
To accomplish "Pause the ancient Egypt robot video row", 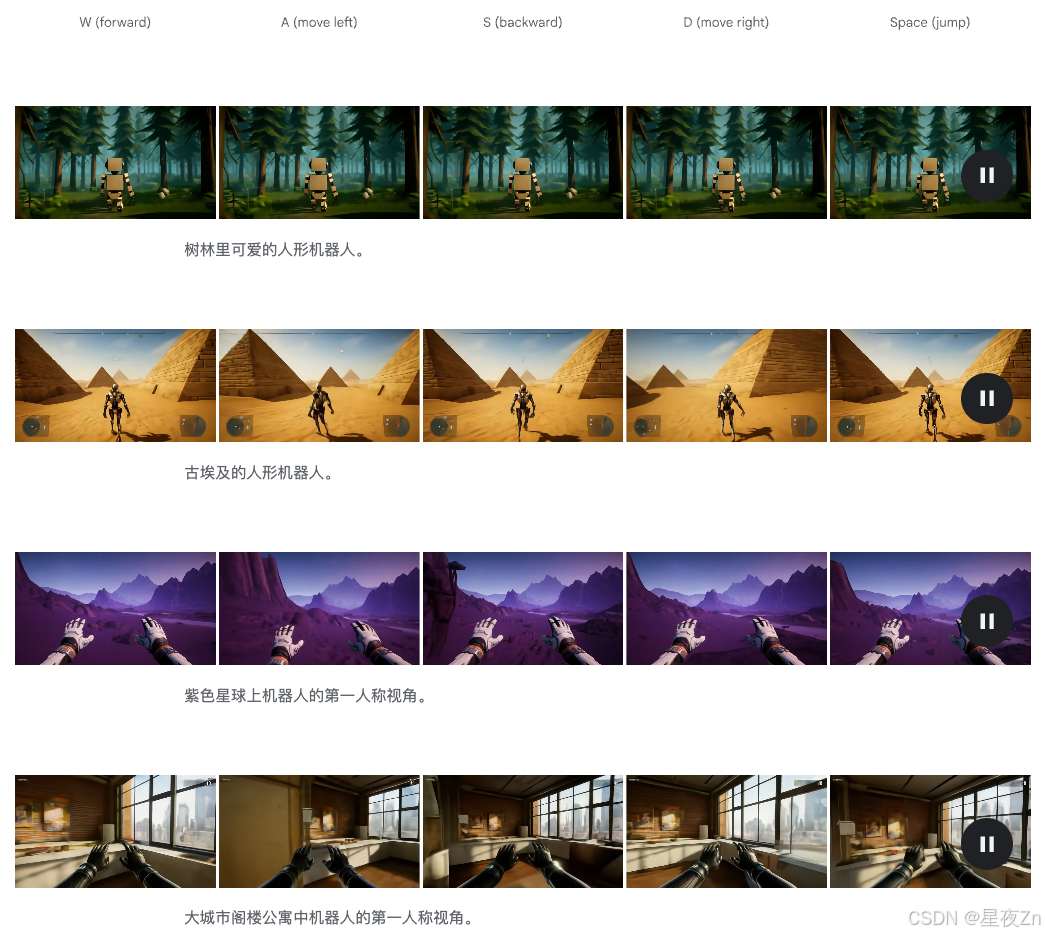I will pyautogui.click(x=986, y=399).
